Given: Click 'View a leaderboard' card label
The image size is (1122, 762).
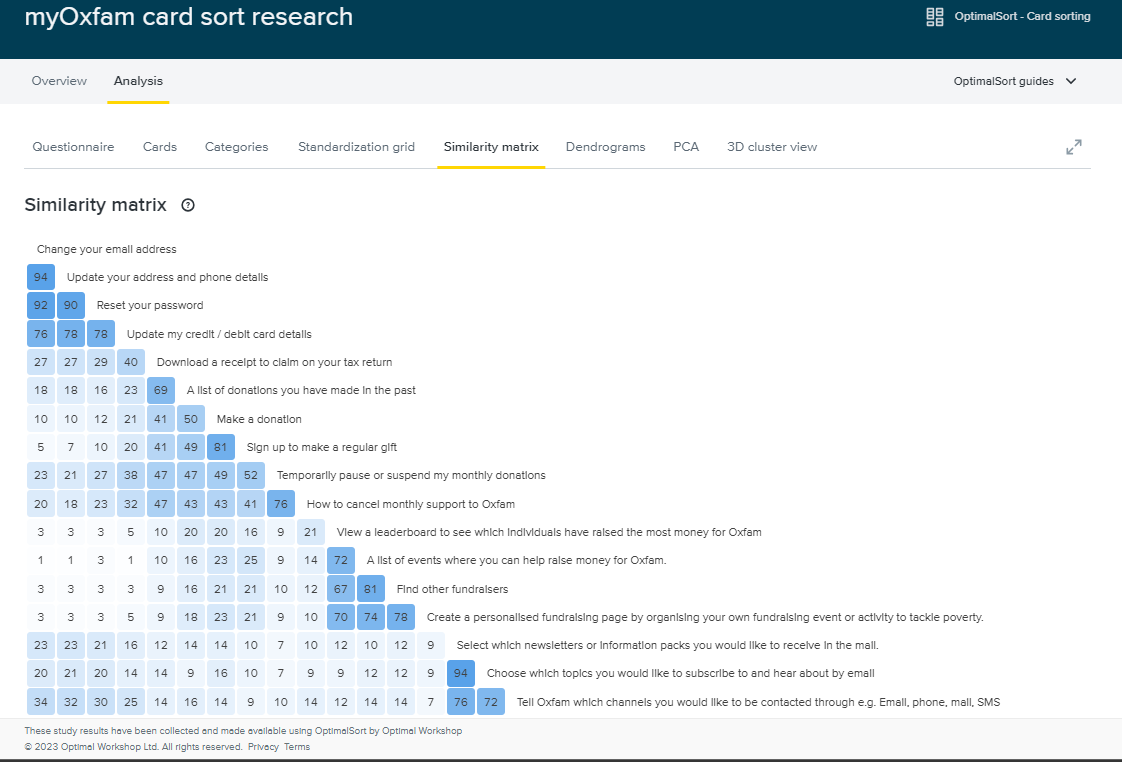Looking at the screenshot, I should click(550, 532).
